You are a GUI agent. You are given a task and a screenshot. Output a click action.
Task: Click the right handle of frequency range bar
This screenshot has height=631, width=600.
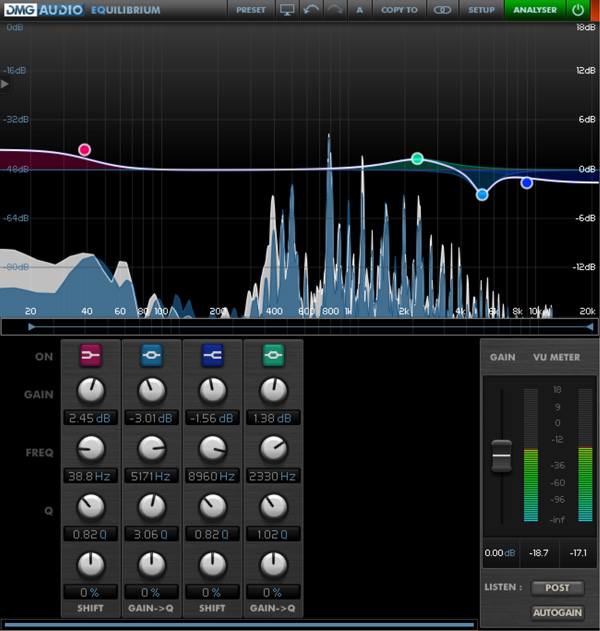coord(590,327)
